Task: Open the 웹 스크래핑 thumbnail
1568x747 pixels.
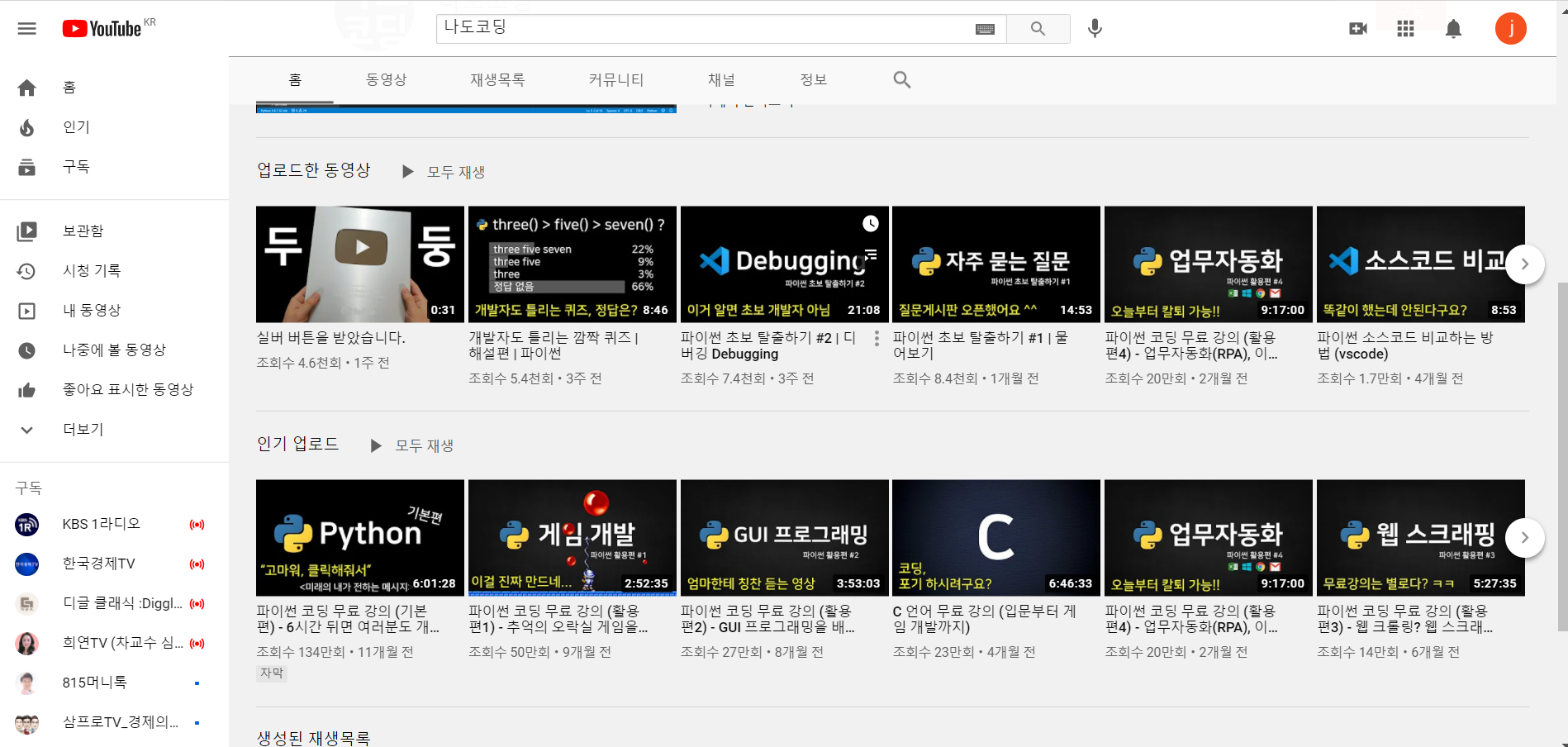Action: (1421, 538)
